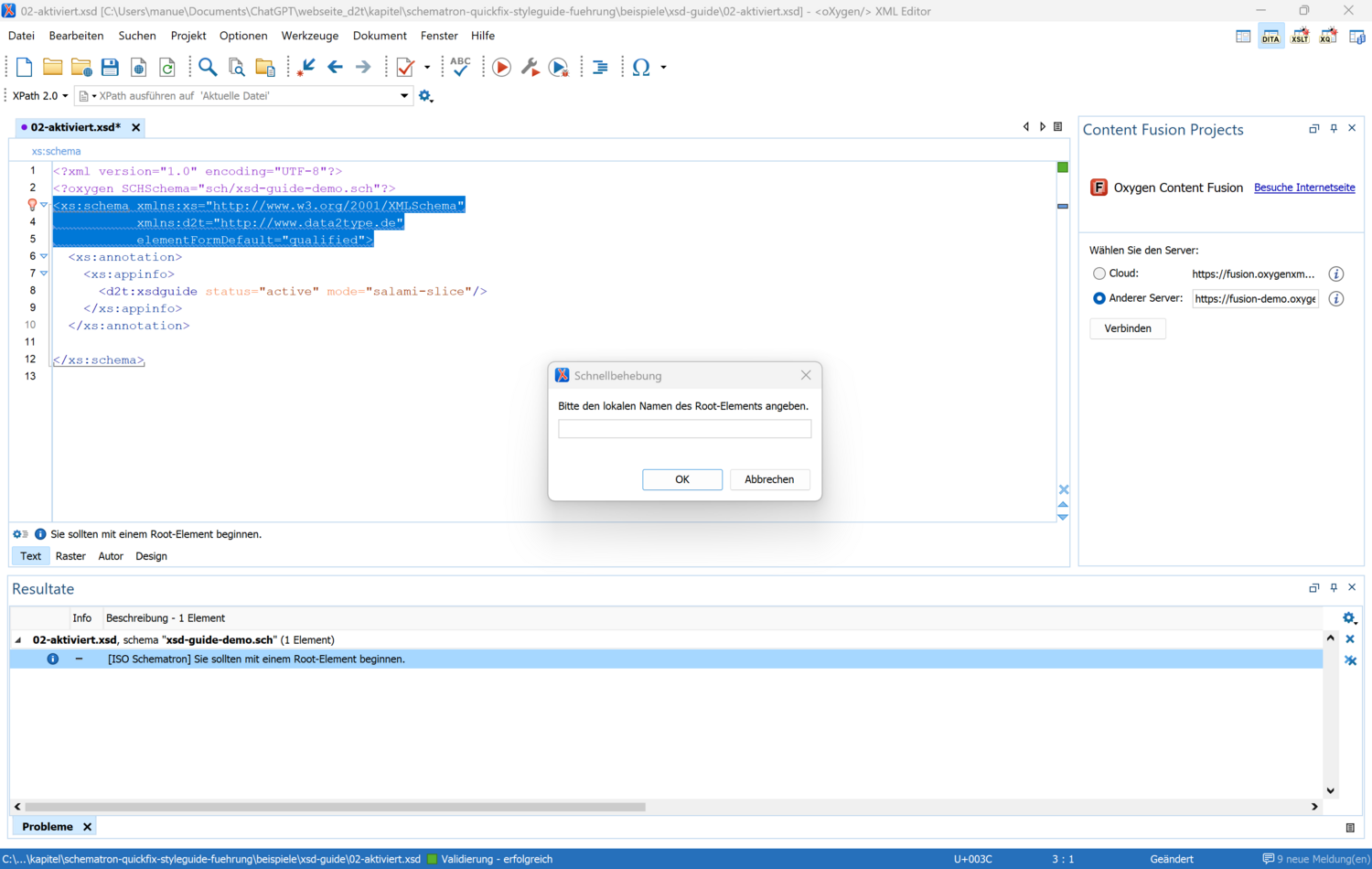This screenshot has width=1372, height=869.
Task: Collapse the 02-aktiviert.xsd results tree node
Action: pyautogui.click(x=18, y=640)
